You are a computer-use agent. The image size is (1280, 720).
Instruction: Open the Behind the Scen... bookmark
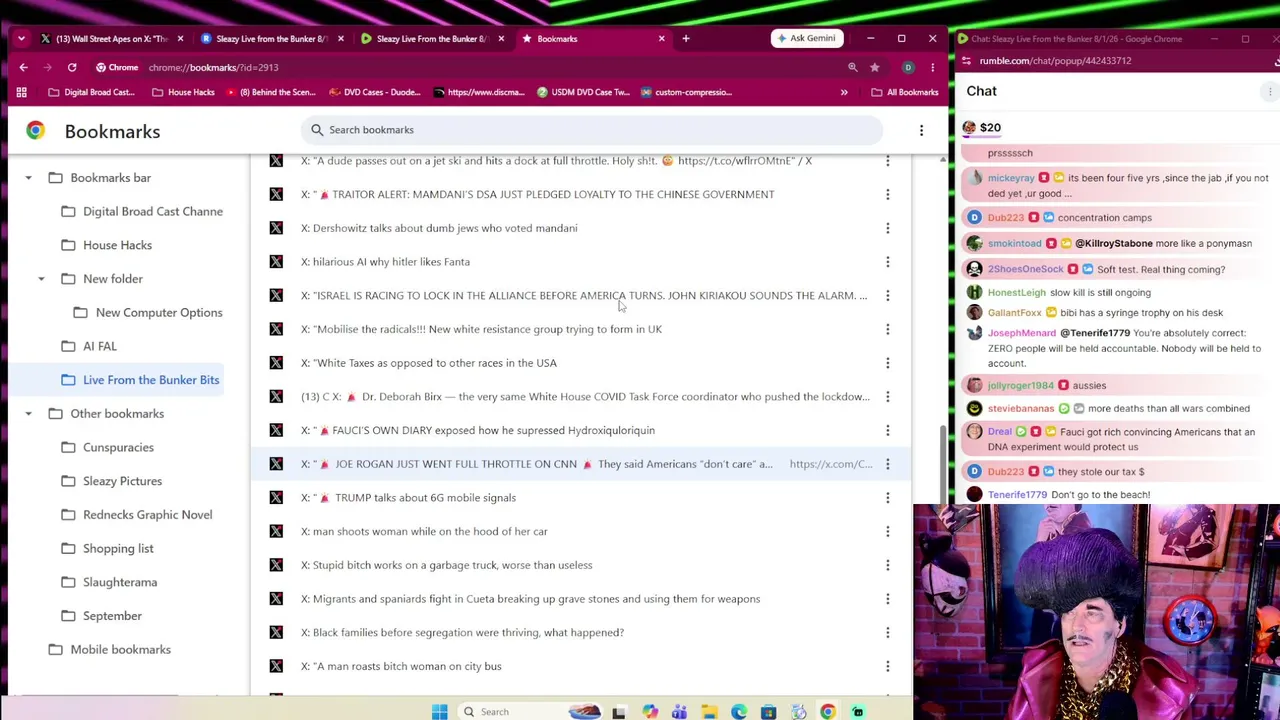pyautogui.click(x=271, y=92)
